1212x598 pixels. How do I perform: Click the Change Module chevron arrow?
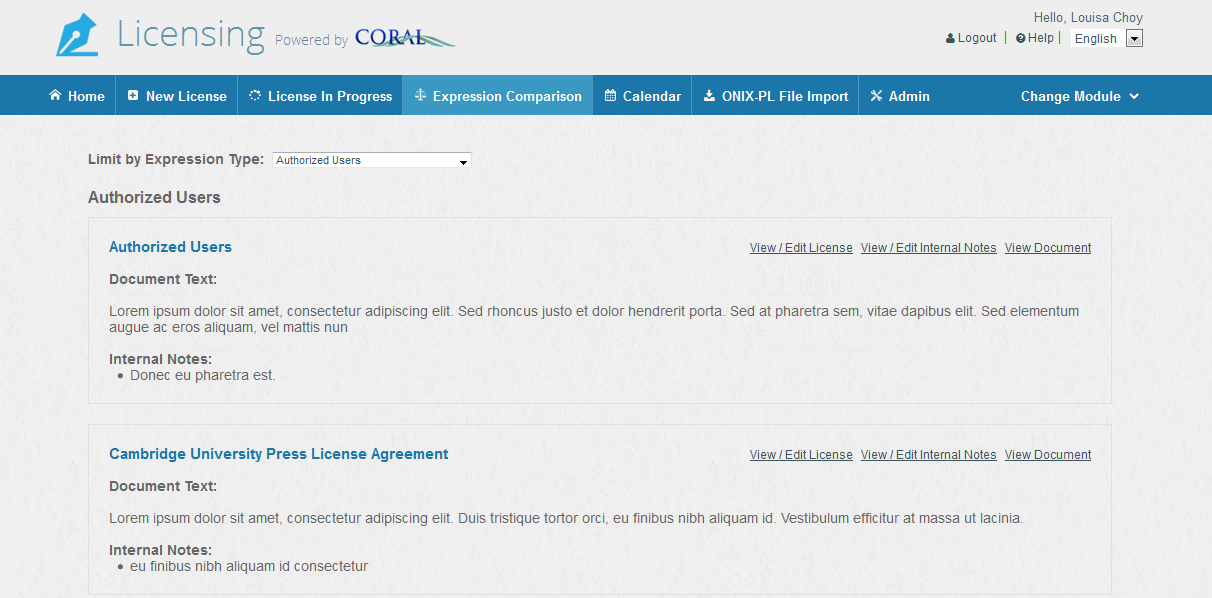(1134, 96)
